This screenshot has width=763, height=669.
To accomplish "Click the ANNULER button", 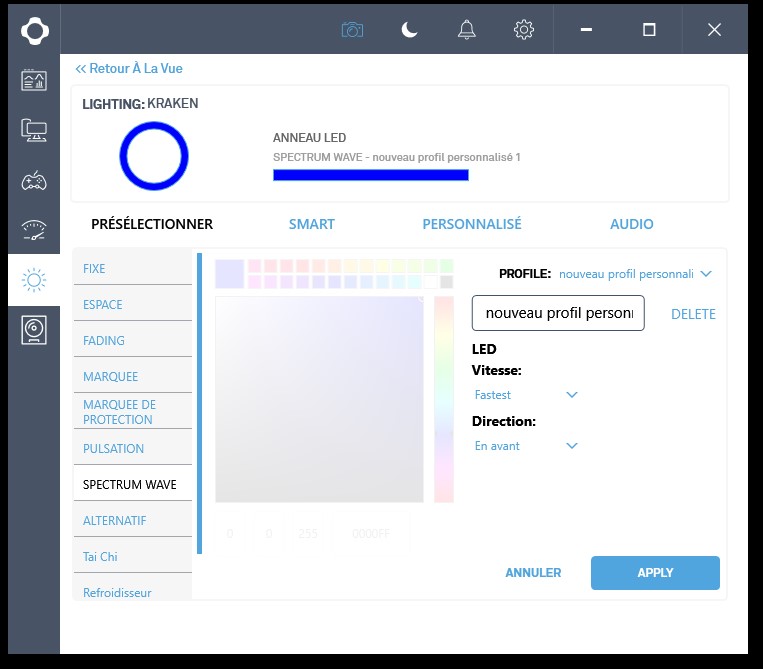I will click(533, 573).
